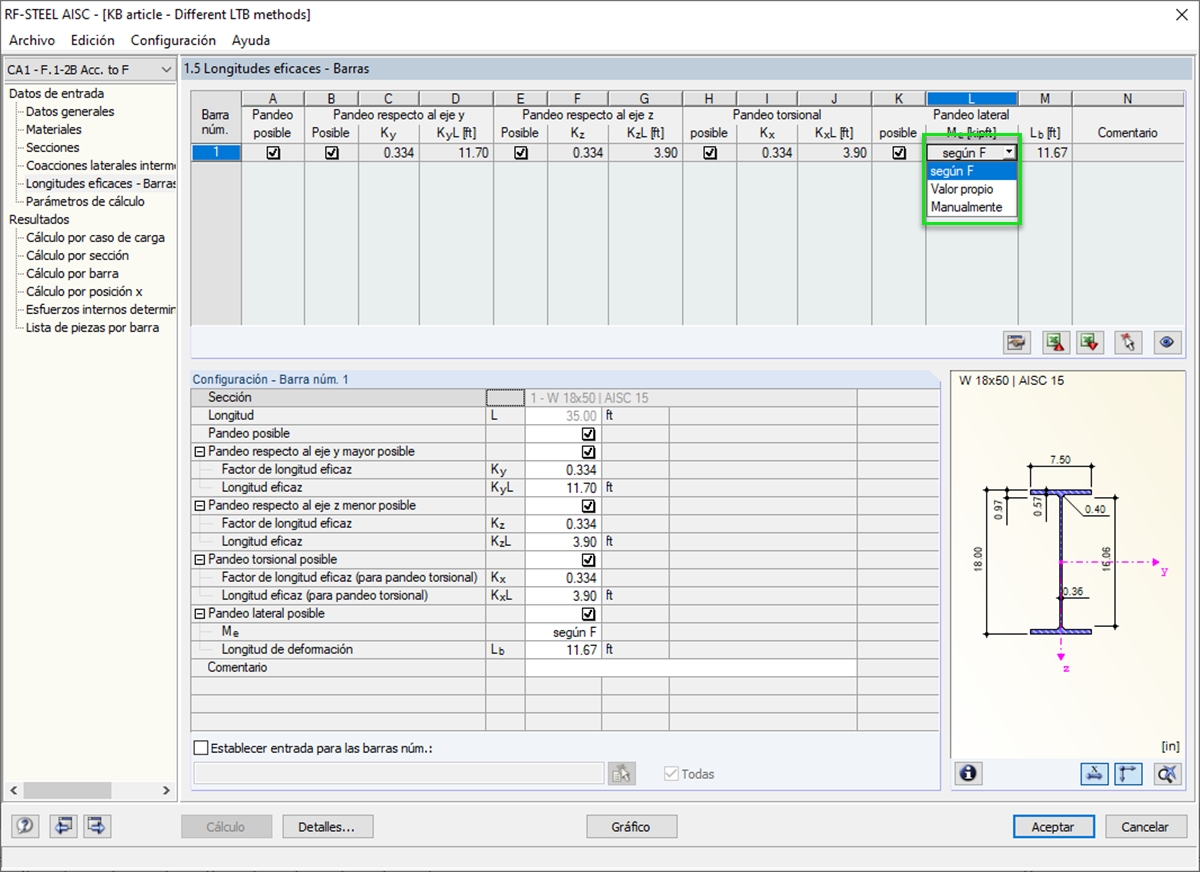Toggle section dimensions display icon
The height and width of the screenshot is (872, 1200).
[1094, 773]
